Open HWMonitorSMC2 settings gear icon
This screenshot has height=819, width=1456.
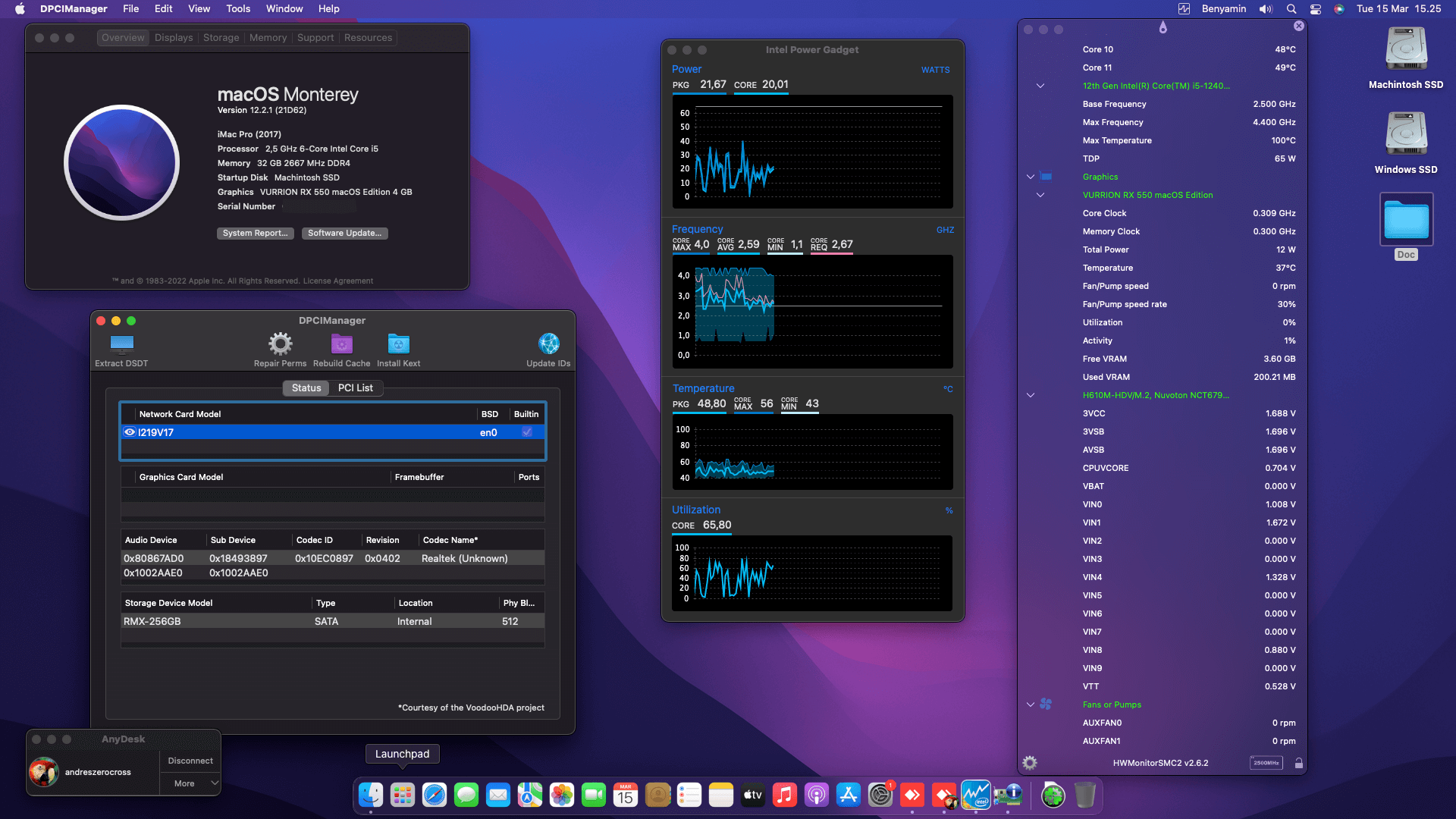point(1029,763)
